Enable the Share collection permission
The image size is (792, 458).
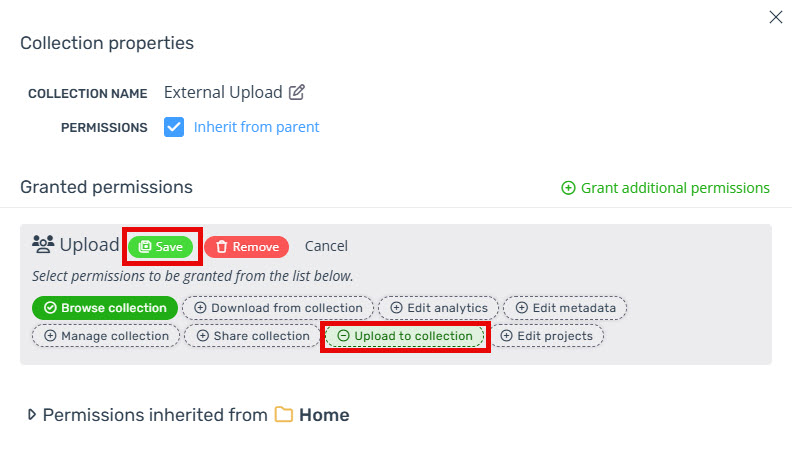click(x=253, y=336)
